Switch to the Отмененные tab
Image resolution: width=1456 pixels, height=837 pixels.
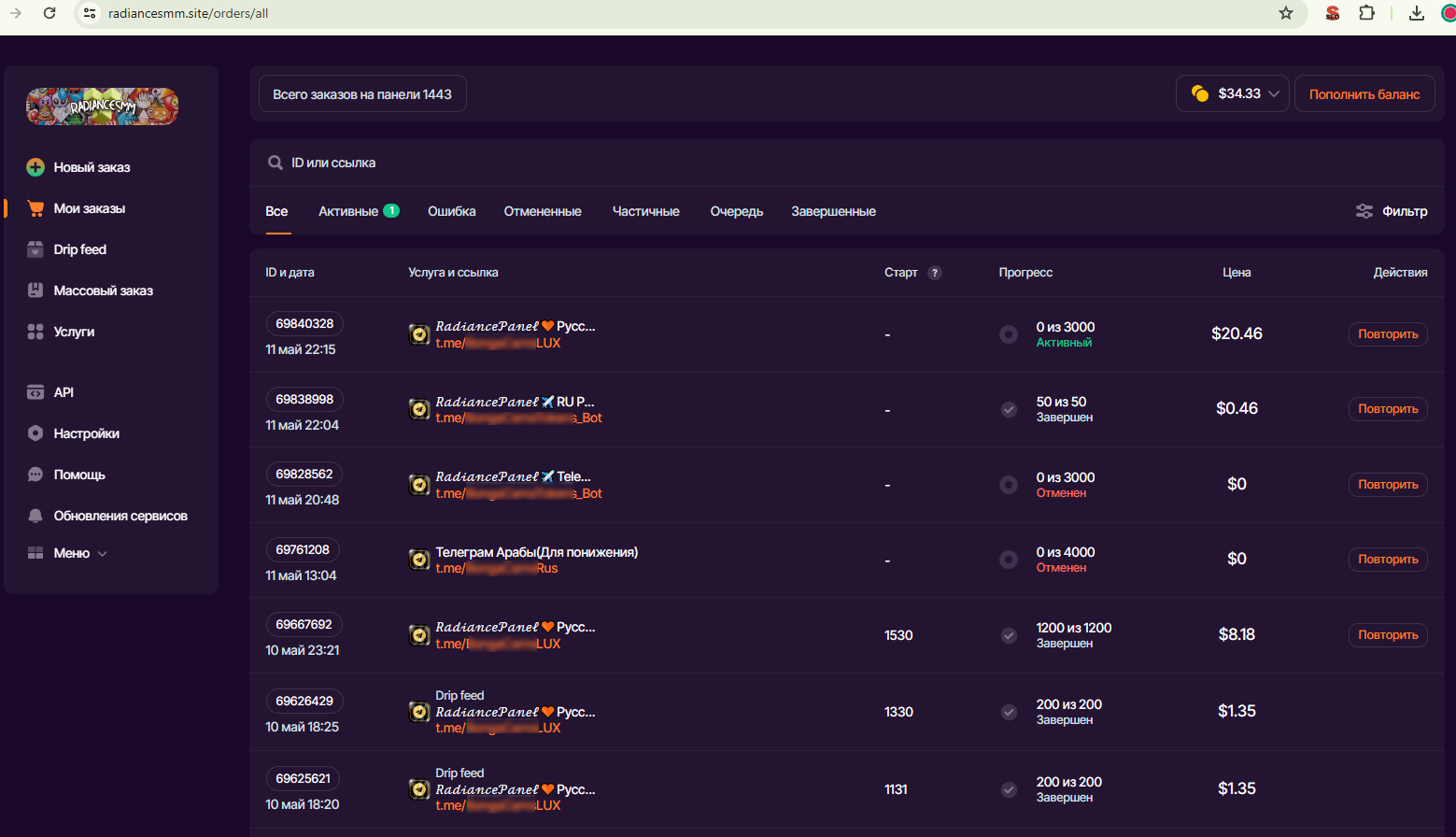click(x=543, y=211)
